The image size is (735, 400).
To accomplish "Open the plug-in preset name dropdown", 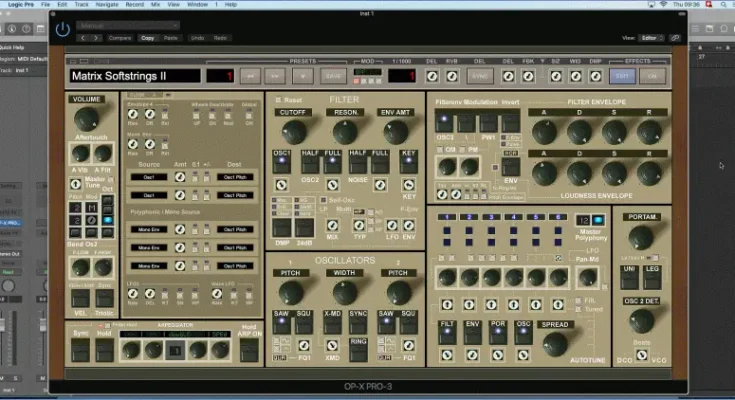I will 127,25.
